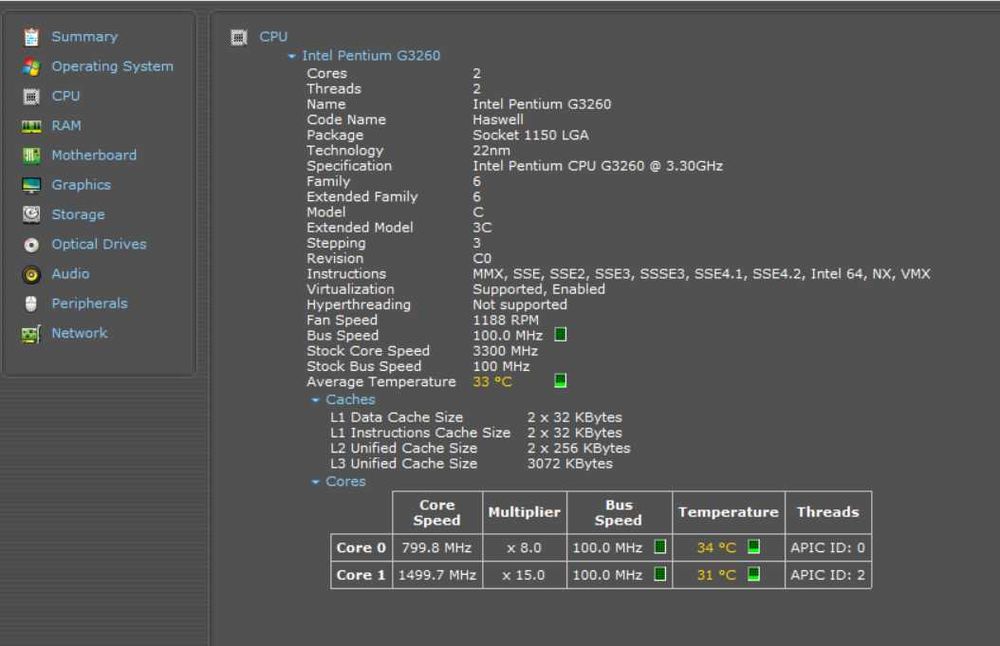
Task: Open the Network section
Action: pyautogui.click(x=79, y=333)
